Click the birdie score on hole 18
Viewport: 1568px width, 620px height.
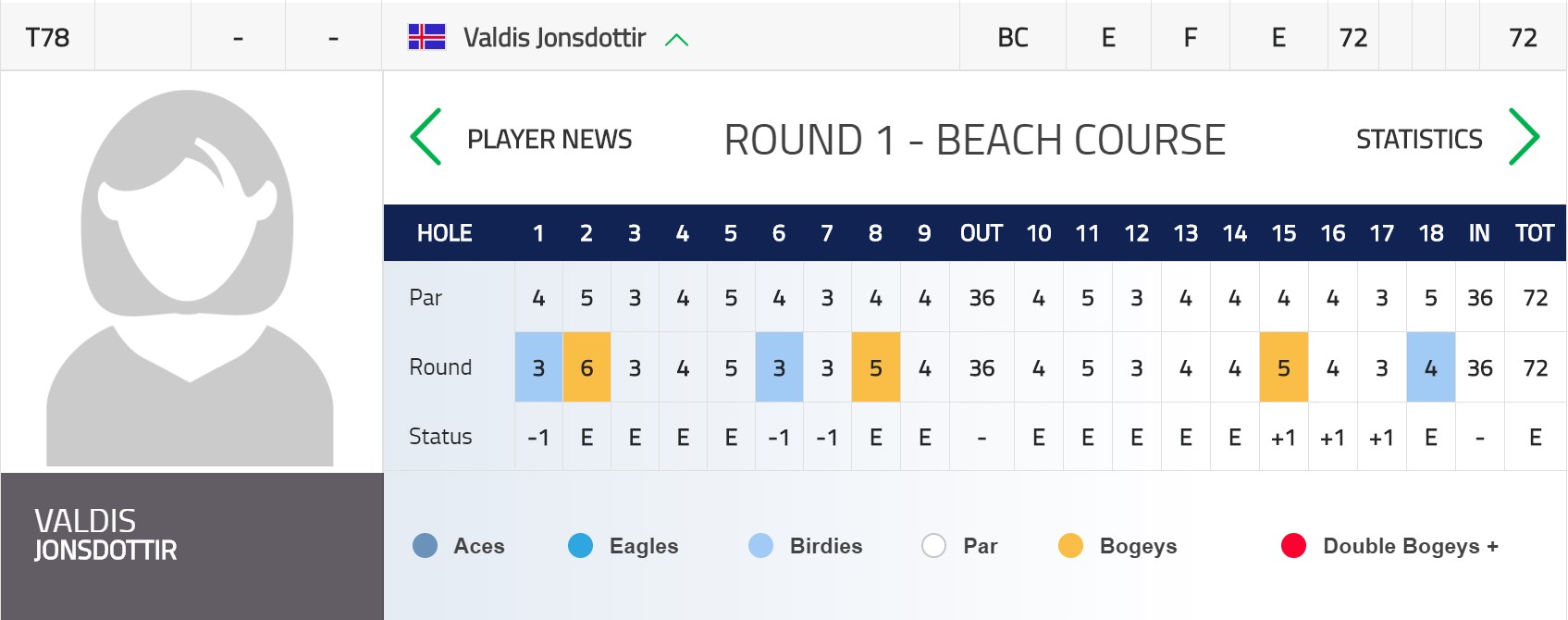tap(1431, 367)
